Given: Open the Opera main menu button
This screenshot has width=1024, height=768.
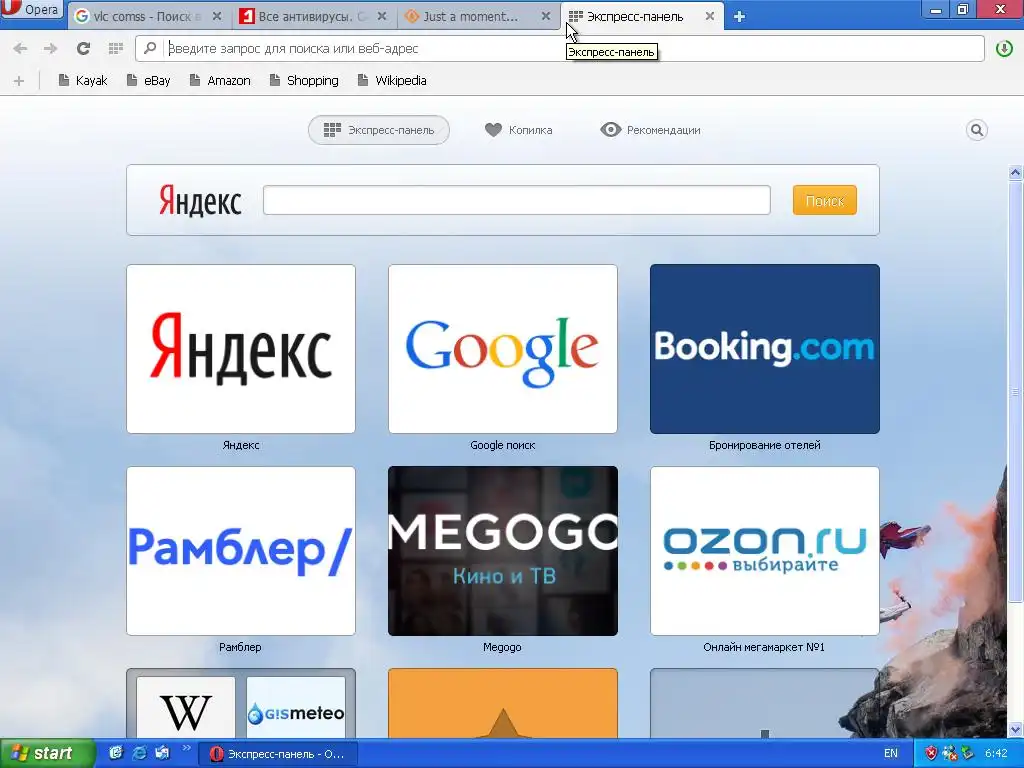Looking at the screenshot, I should [31, 10].
